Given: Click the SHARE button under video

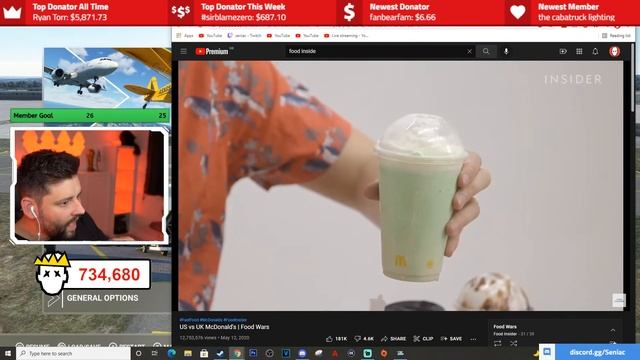Looking at the screenshot, I should [x=393, y=339].
